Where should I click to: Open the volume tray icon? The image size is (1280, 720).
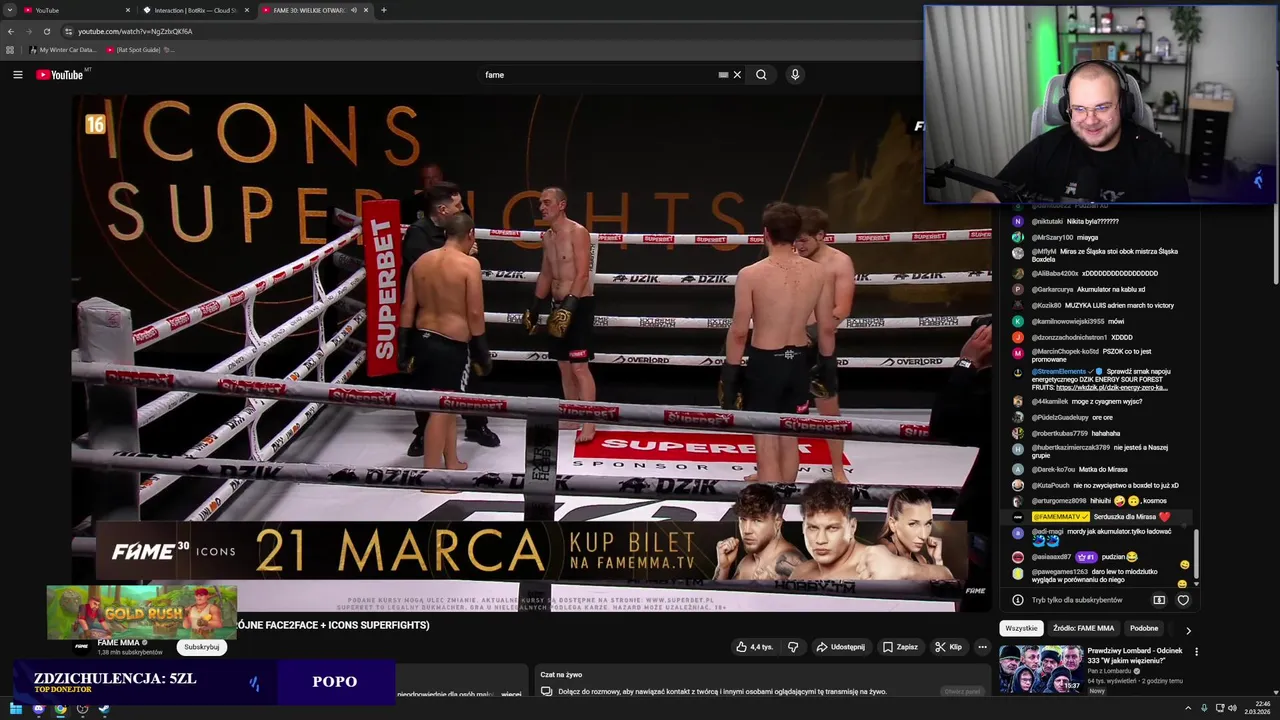pos(1233,709)
